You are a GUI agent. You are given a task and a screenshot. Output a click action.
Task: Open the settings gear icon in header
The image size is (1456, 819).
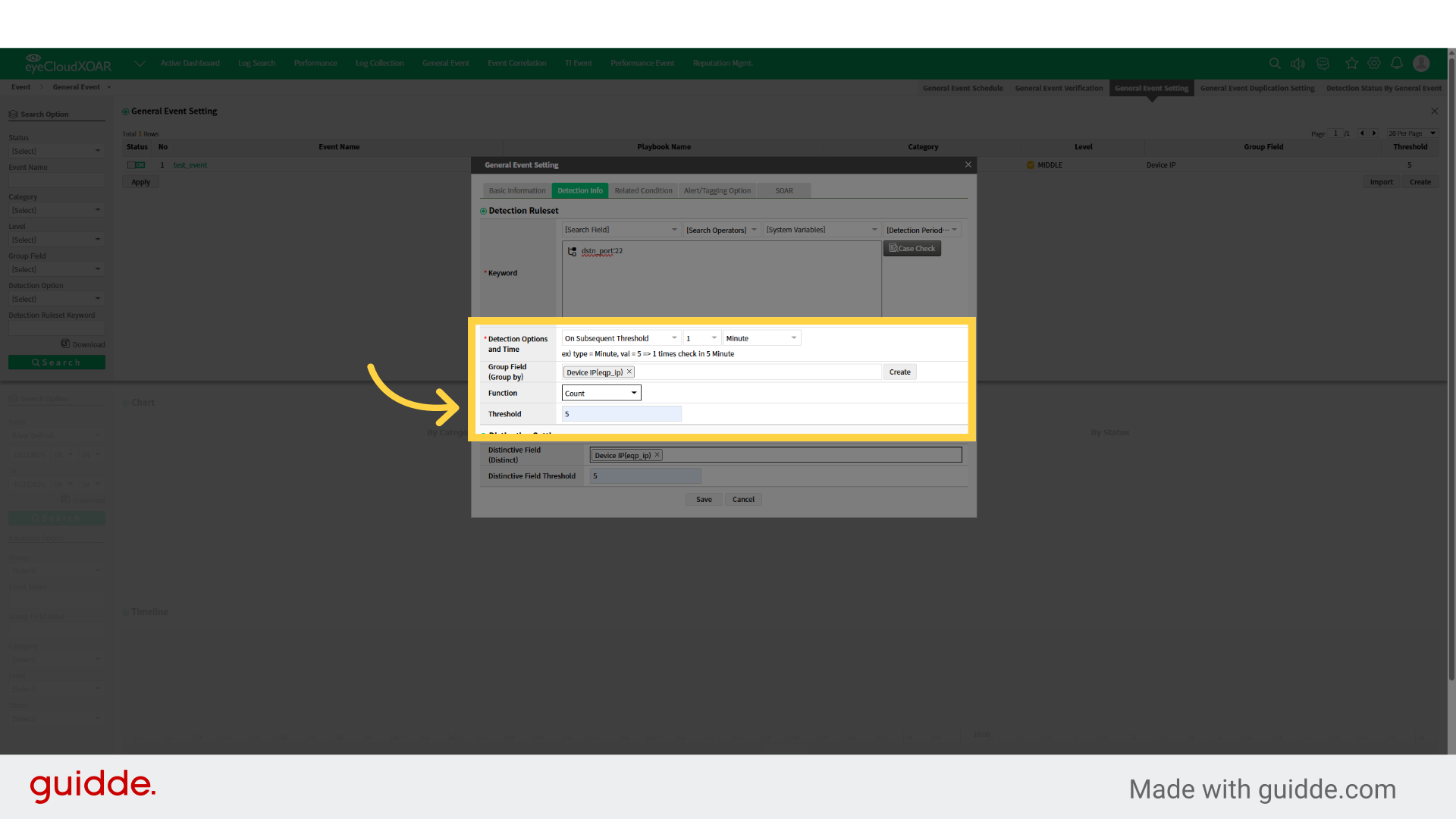tap(1374, 63)
